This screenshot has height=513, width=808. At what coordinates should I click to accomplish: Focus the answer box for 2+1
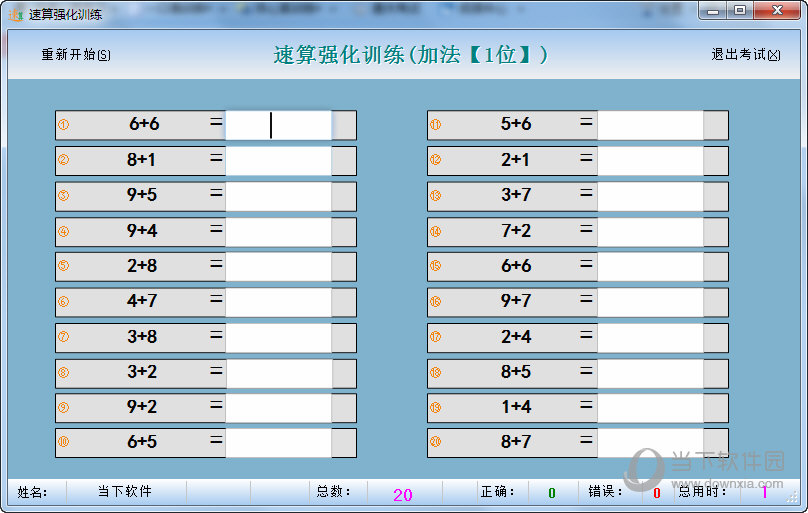tap(651, 161)
